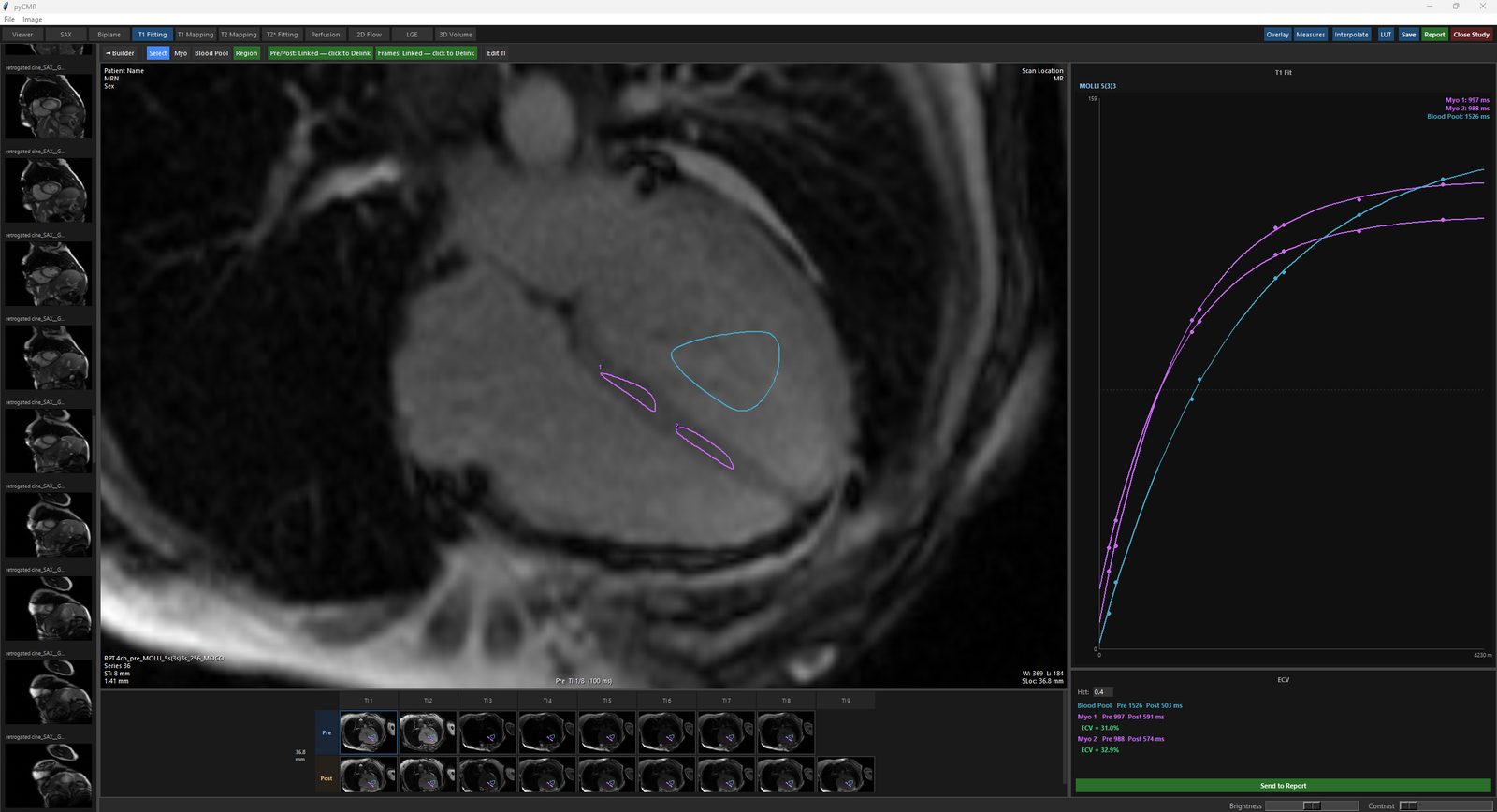Save the current study

pyautogui.click(x=1408, y=35)
